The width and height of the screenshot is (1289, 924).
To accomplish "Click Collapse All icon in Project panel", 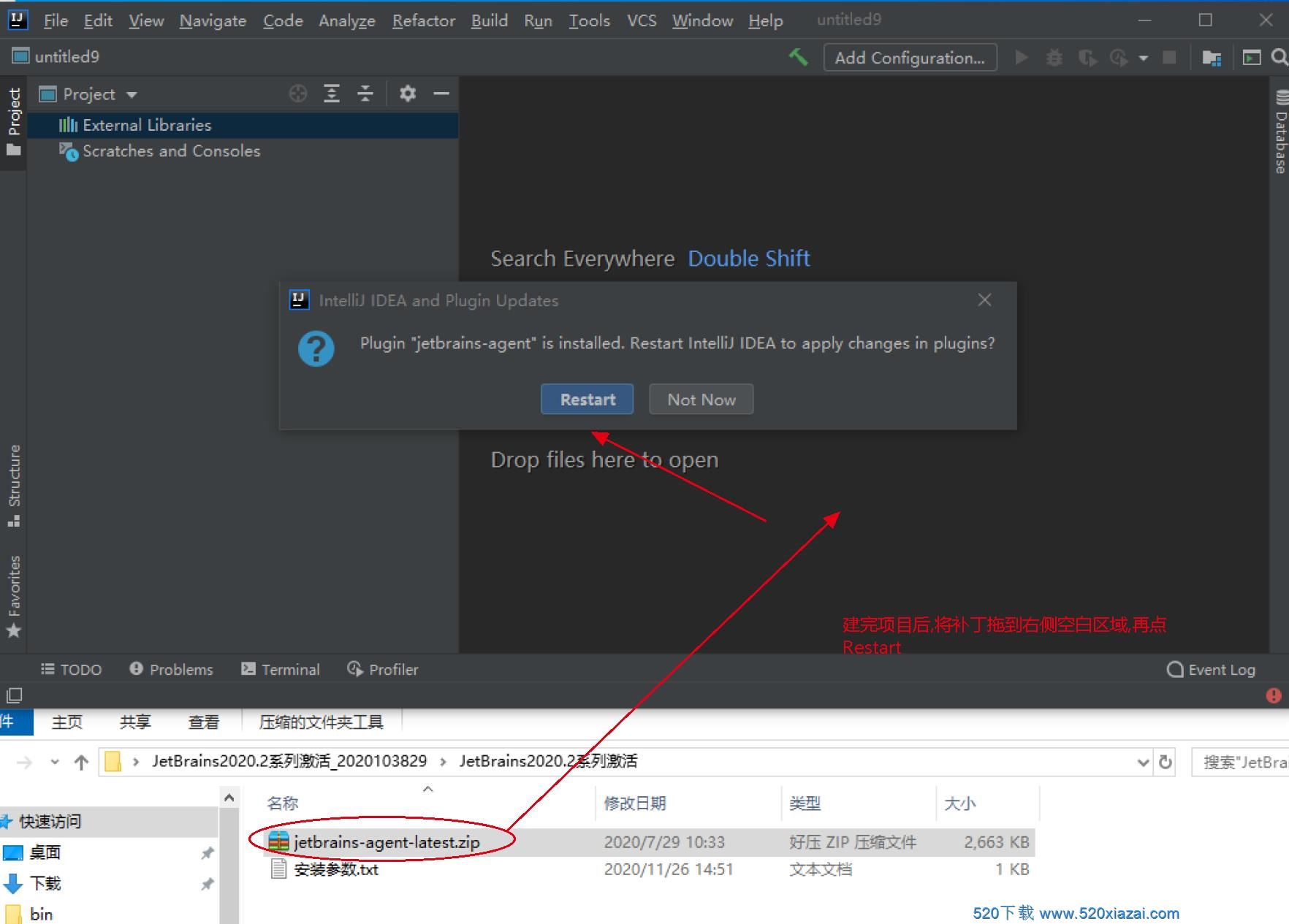I will point(365,93).
